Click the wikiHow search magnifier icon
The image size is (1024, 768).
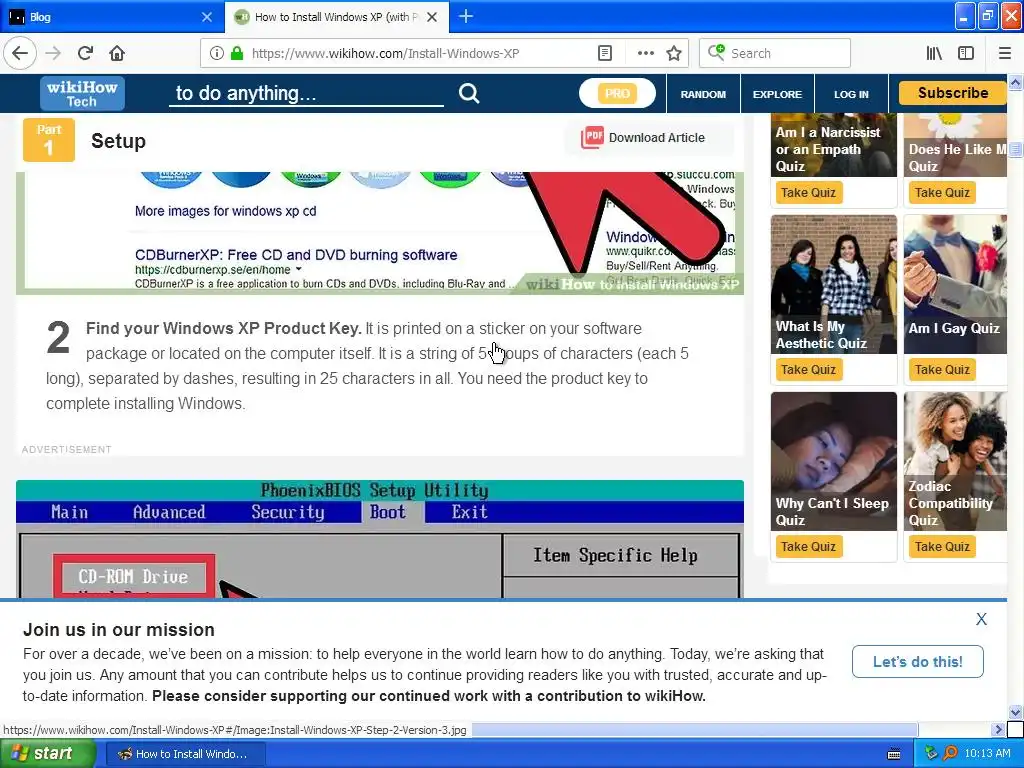(469, 93)
